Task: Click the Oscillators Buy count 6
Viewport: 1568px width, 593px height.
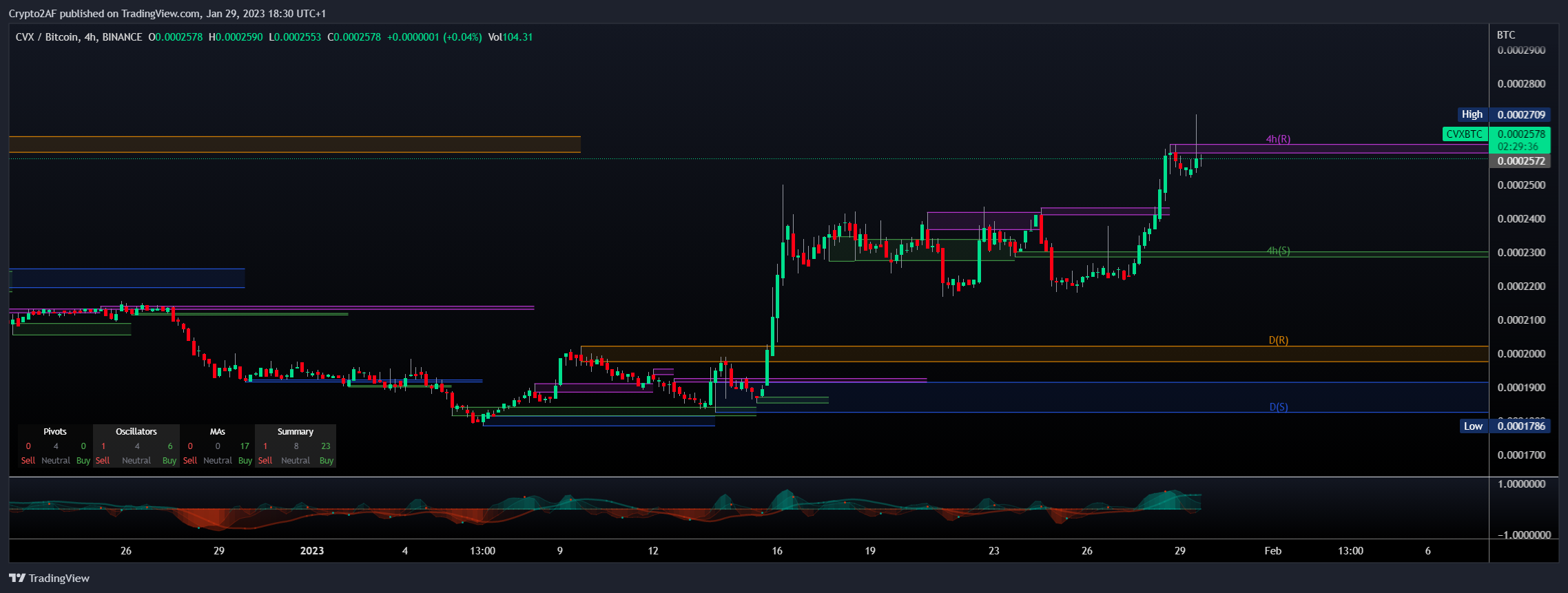Action: [170, 446]
